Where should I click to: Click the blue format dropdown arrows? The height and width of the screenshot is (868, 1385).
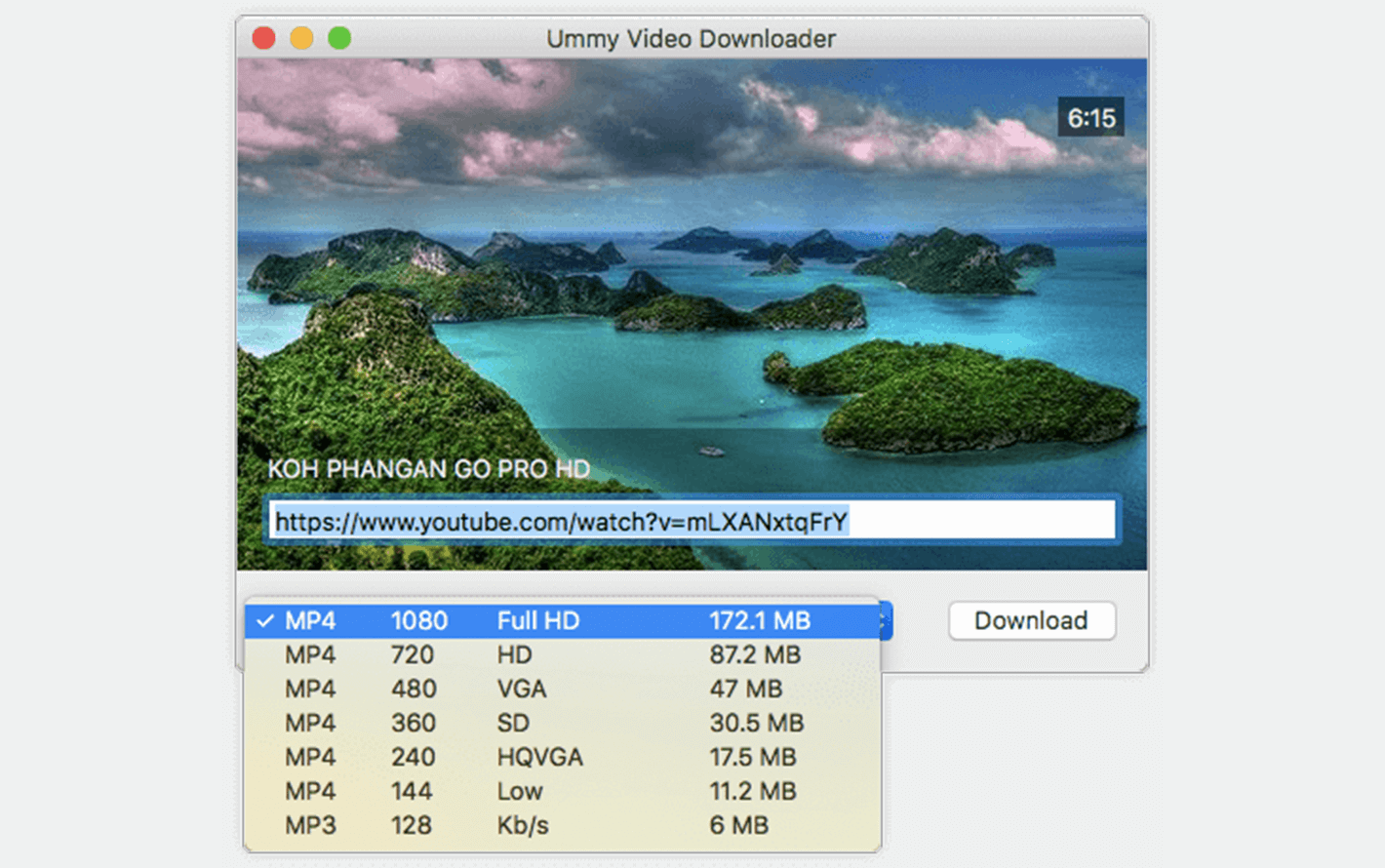tap(885, 621)
